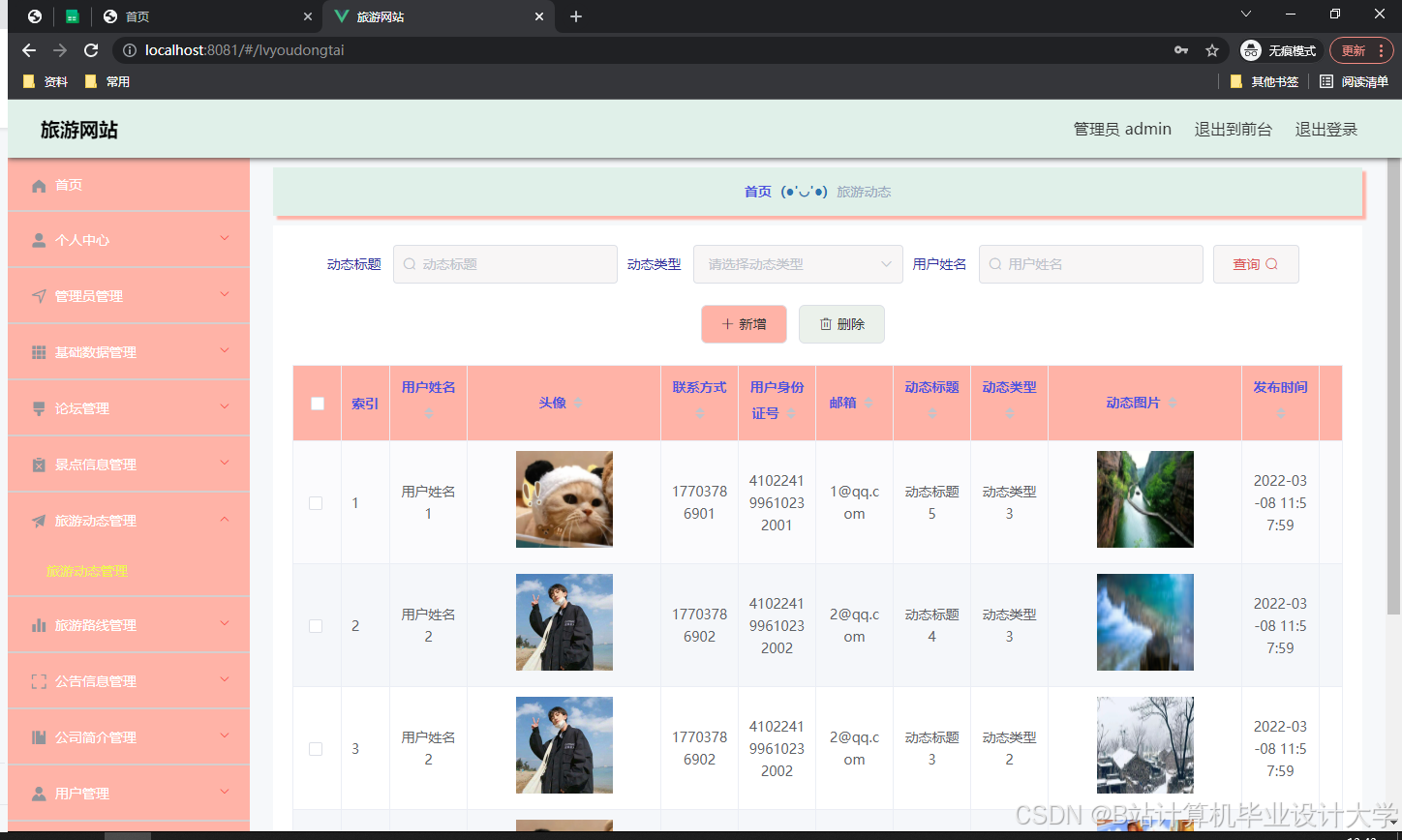The height and width of the screenshot is (840, 1402).
Task: Click the 查询 search button
Action: (1256, 264)
